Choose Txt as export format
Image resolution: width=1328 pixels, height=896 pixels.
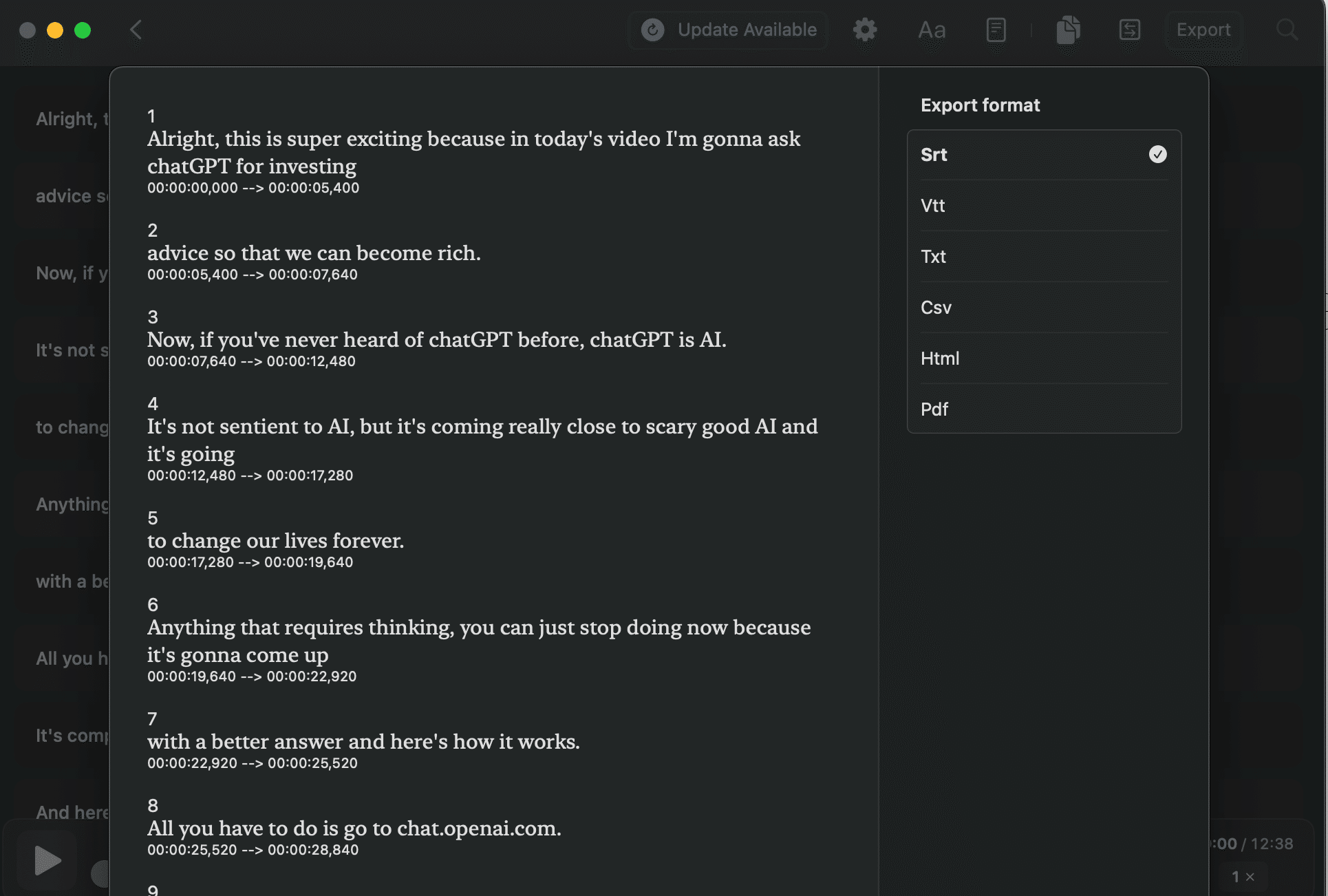[1044, 257]
